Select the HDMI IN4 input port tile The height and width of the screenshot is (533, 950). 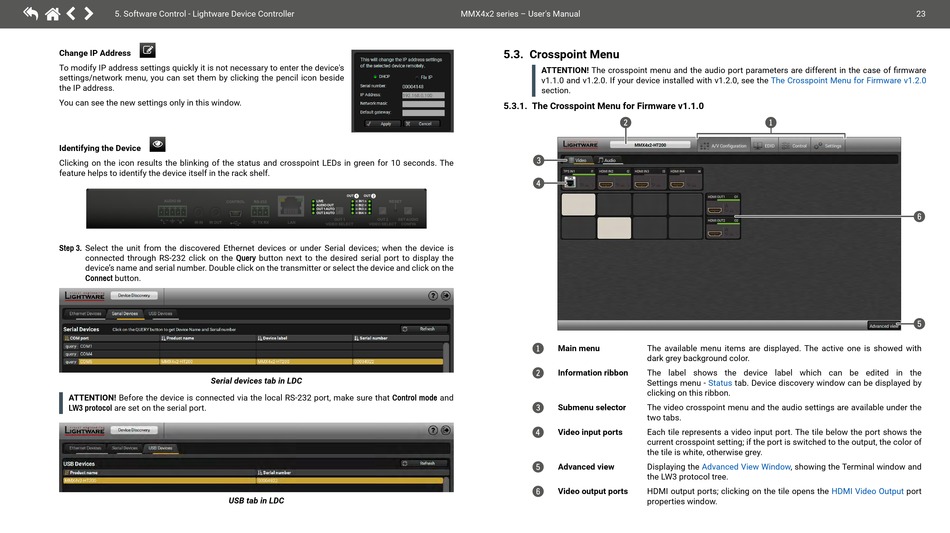click(685, 179)
